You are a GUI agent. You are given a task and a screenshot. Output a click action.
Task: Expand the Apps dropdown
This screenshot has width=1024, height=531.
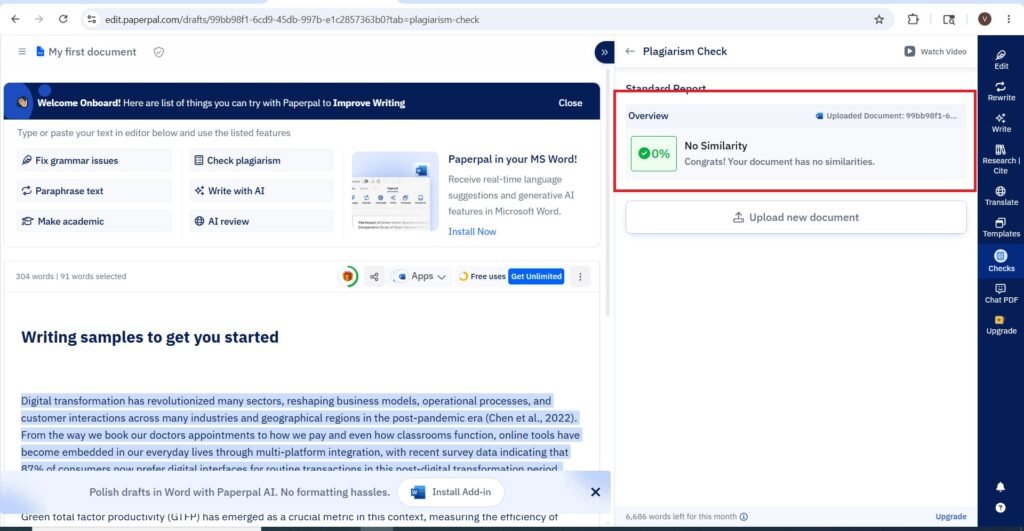click(x=421, y=276)
